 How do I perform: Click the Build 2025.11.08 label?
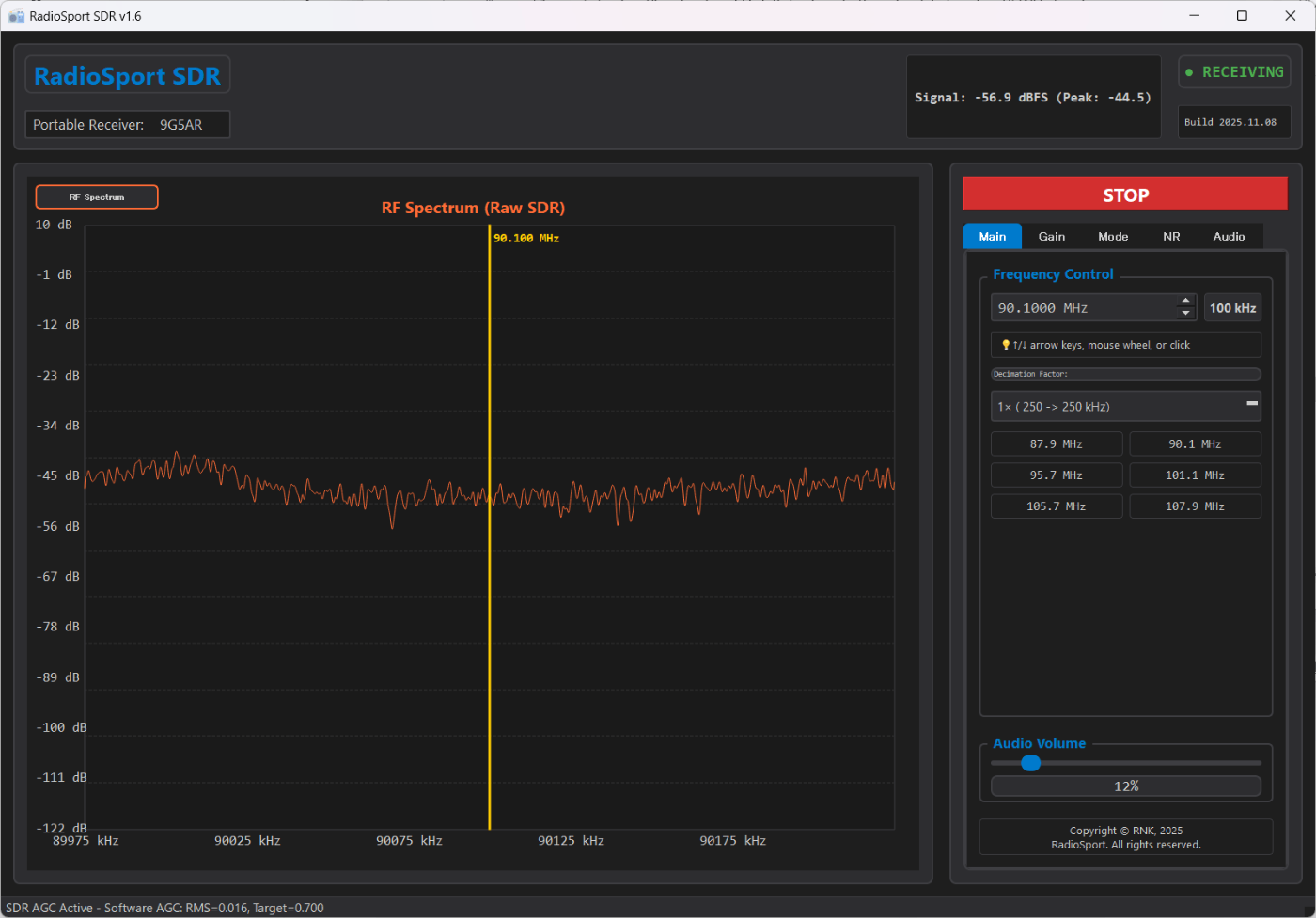[x=1234, y=122]
